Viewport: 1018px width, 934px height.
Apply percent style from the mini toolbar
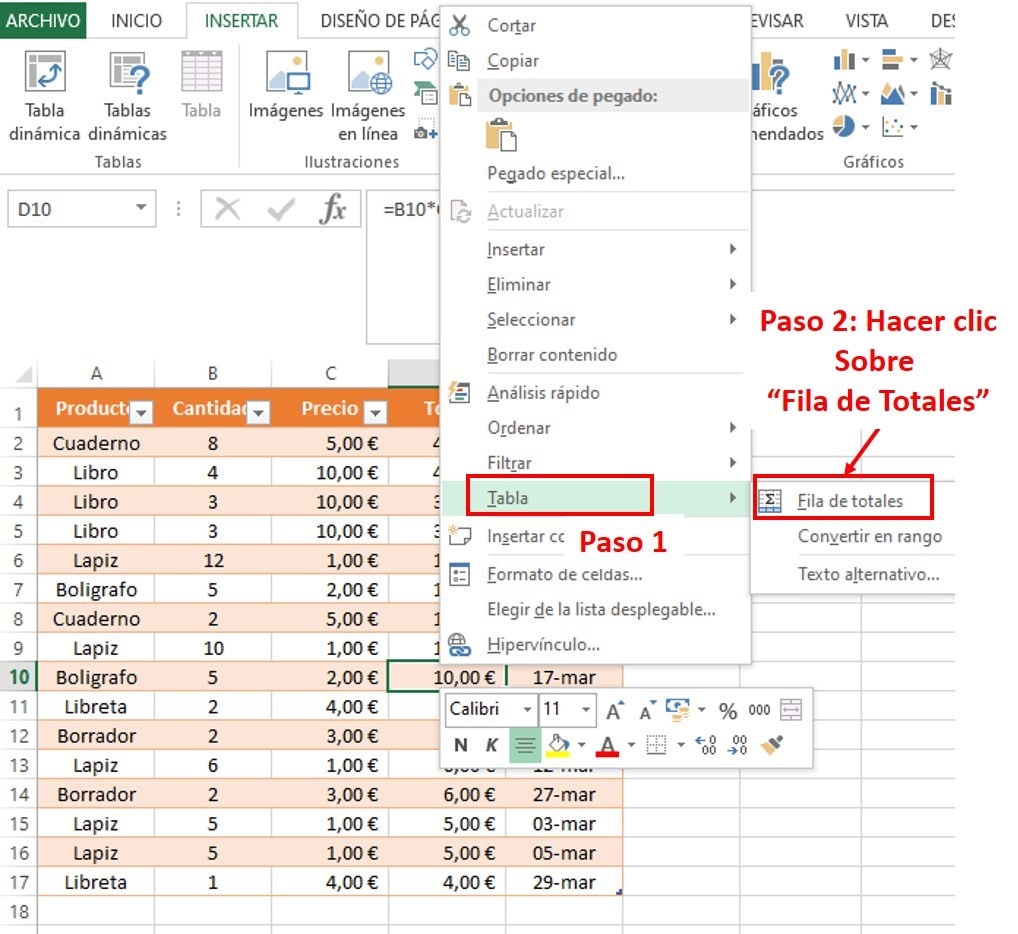pyautogui.click(x=729, y=708)
